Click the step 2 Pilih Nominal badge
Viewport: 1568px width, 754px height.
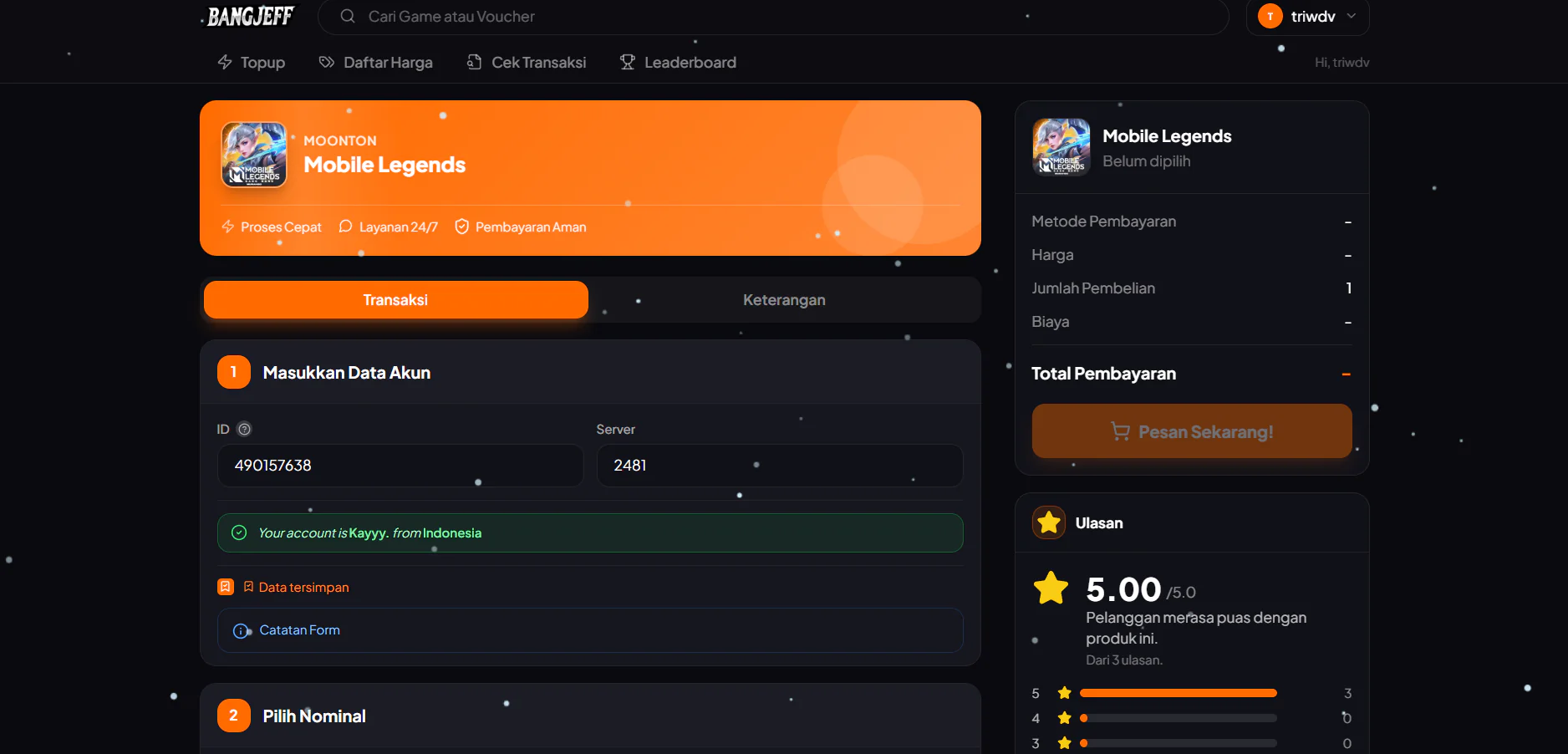pyautogui.click(x=234, y=716)
